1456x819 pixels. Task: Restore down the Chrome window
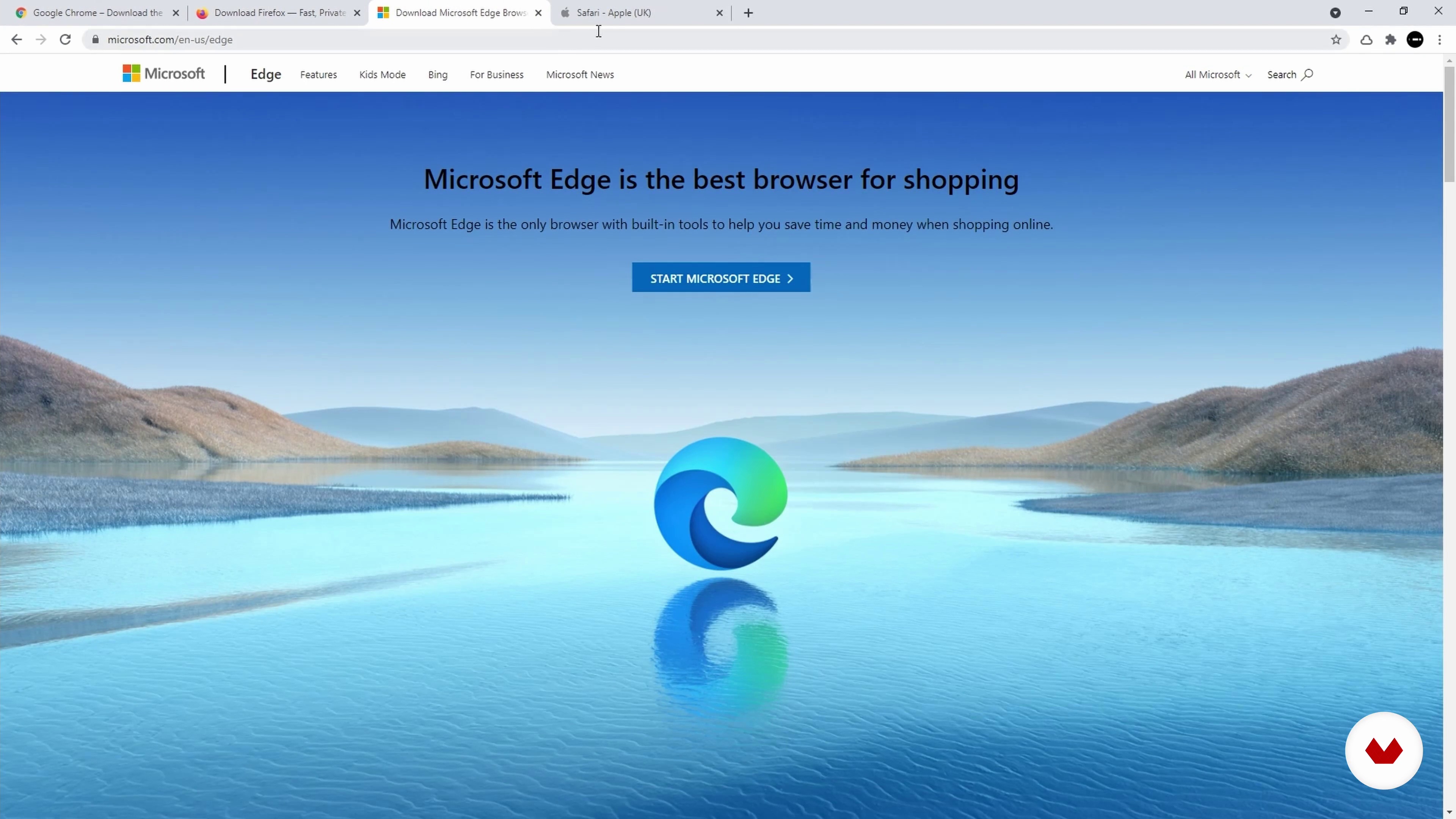pos(1403,11)
